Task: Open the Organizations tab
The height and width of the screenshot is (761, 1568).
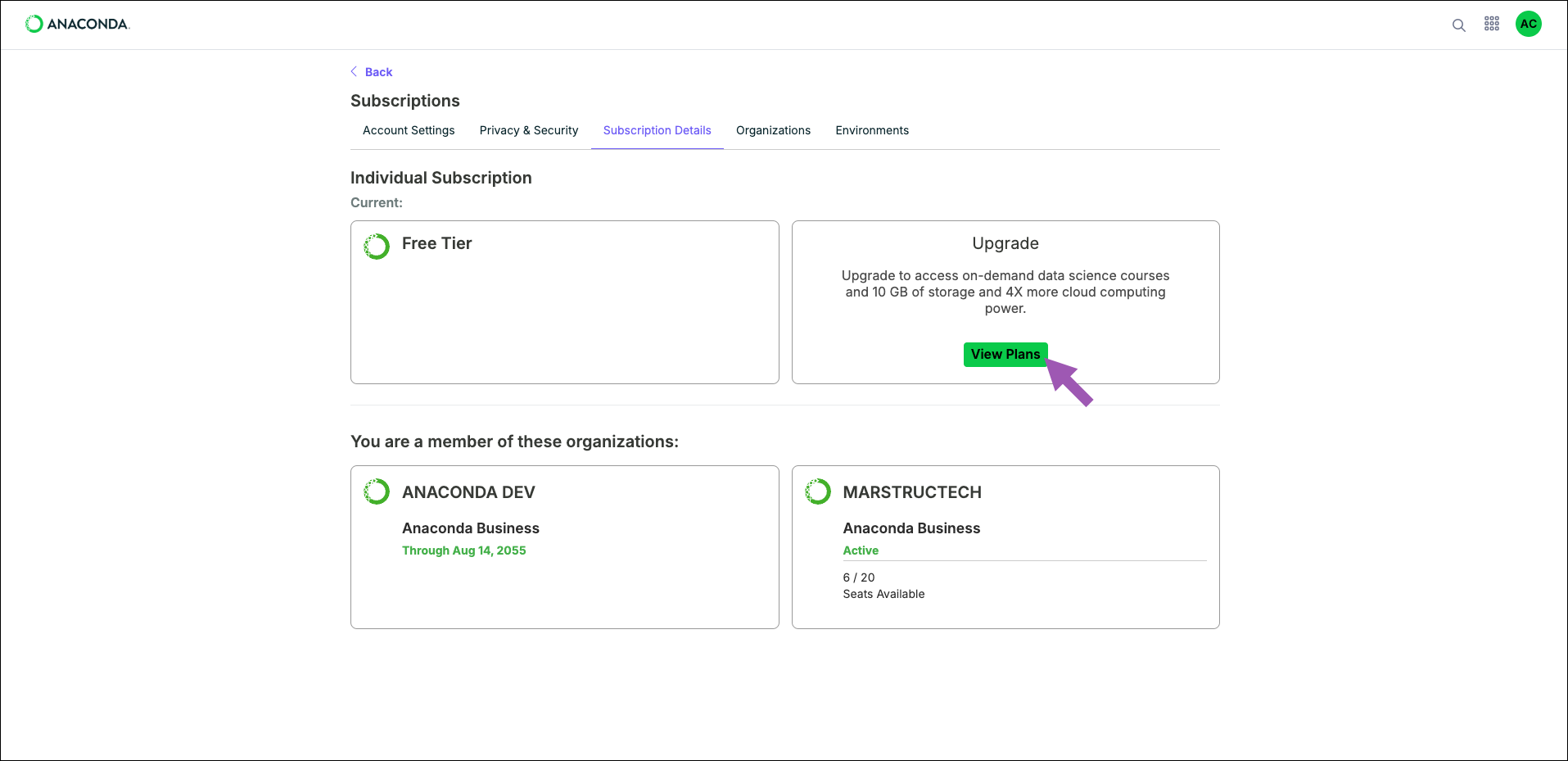Action: (773, 130)
